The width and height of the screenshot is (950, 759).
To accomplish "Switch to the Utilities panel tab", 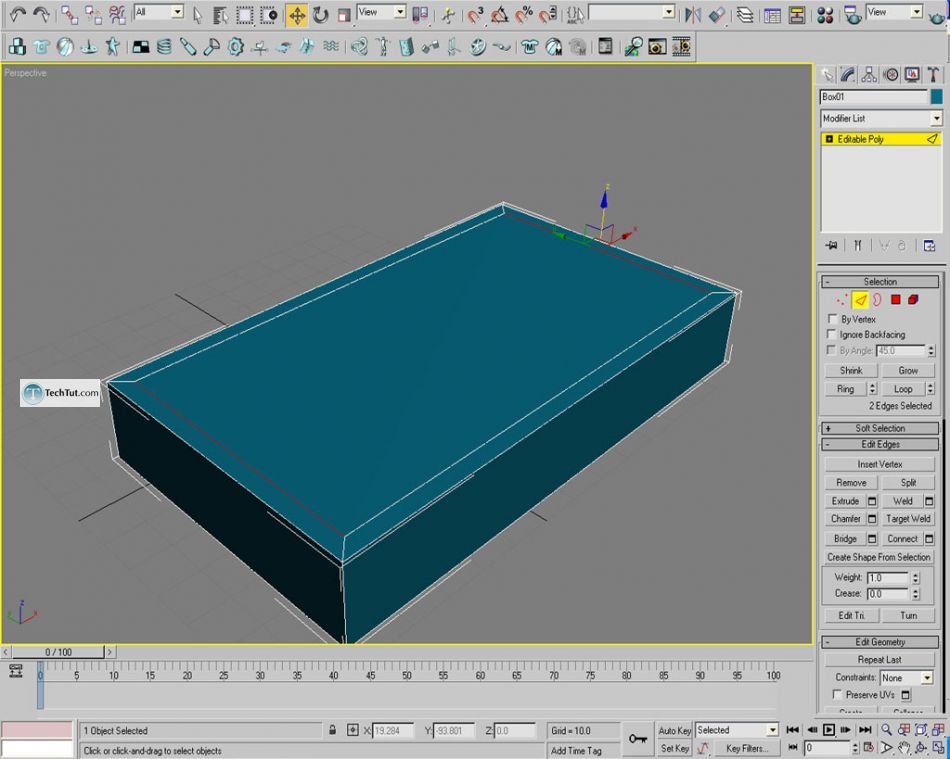I will click(933, 74).
